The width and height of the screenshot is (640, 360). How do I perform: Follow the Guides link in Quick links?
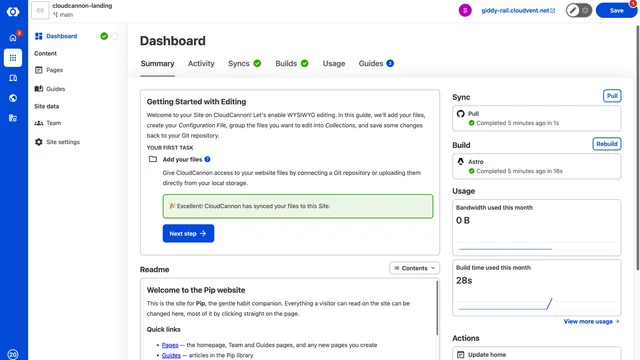171,356
